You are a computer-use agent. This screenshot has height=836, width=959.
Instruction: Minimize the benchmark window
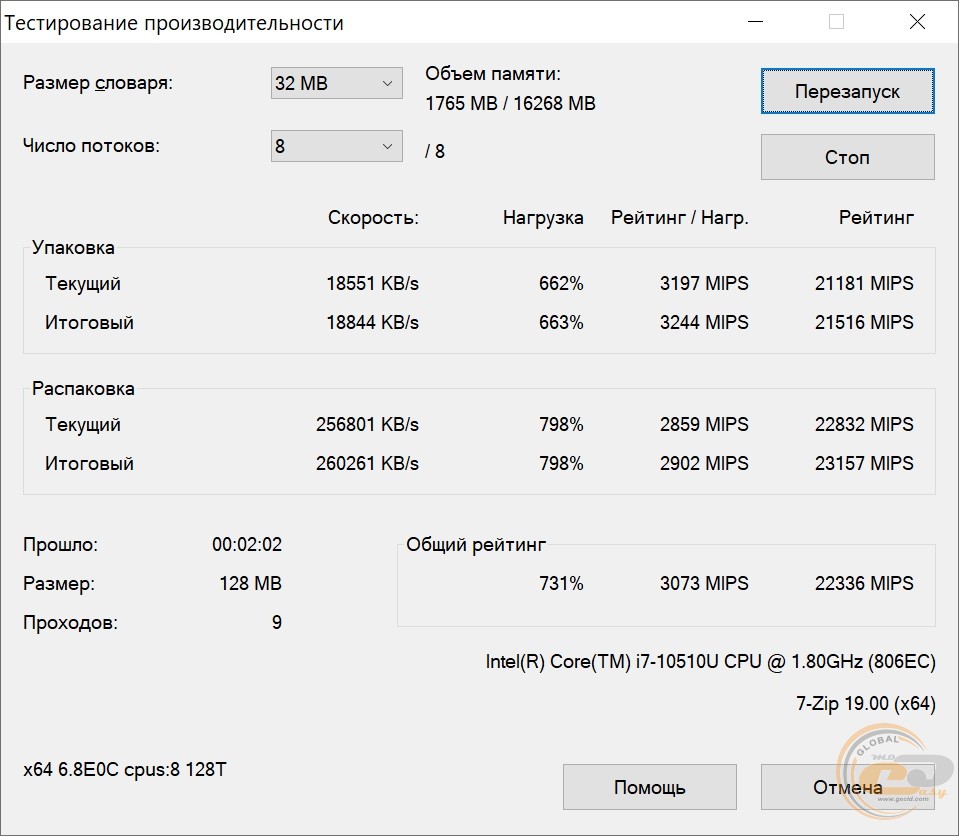coord(757,22)
